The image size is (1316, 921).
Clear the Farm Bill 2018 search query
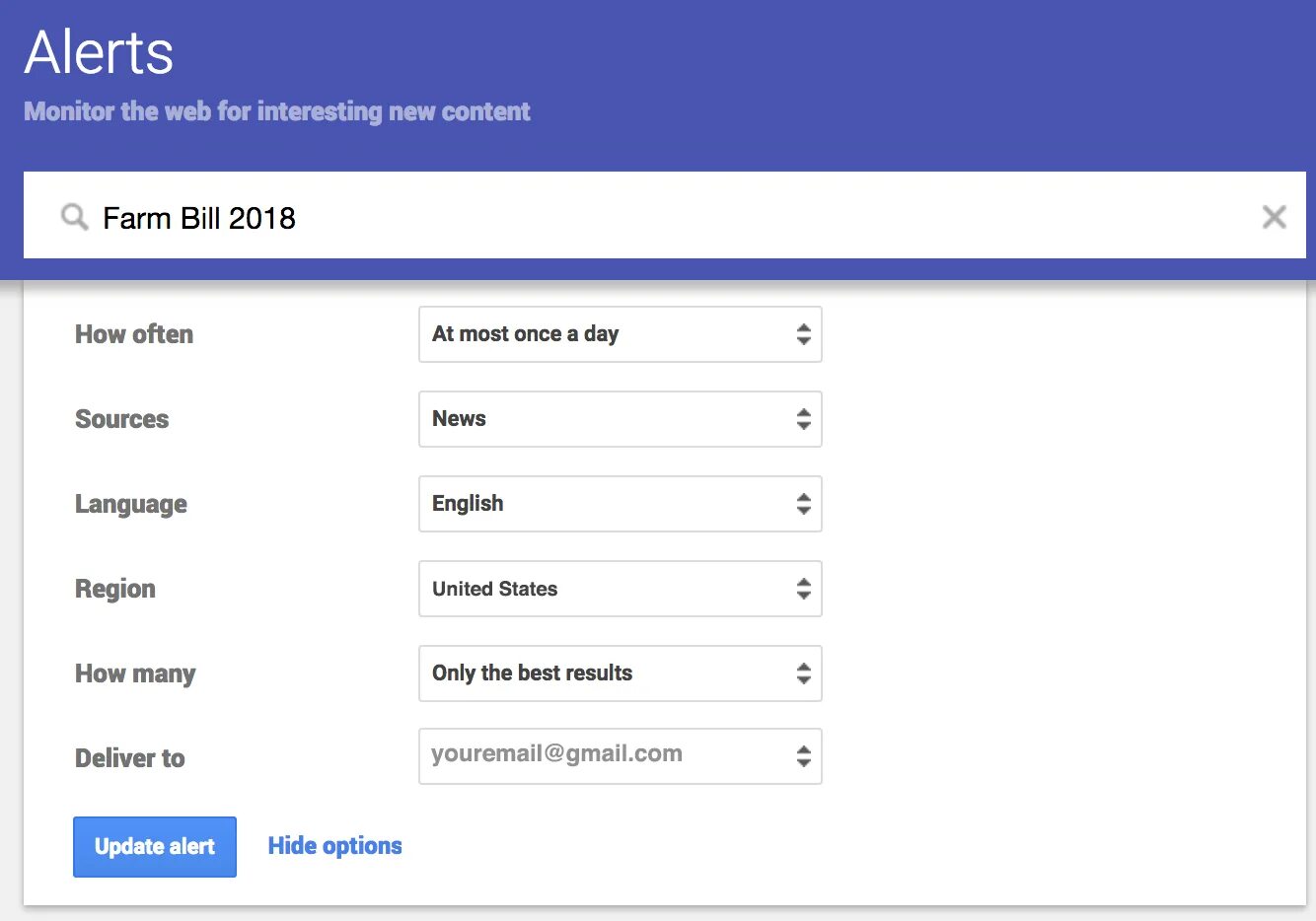pyautogui.click(x=1274, y=217)
